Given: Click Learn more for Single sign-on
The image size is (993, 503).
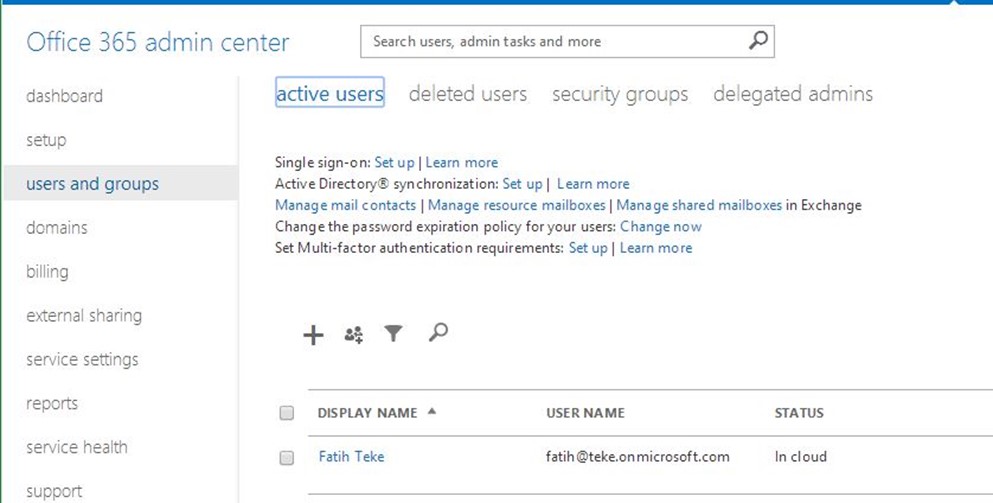Looking at the screenshot, I should point(462,163).
